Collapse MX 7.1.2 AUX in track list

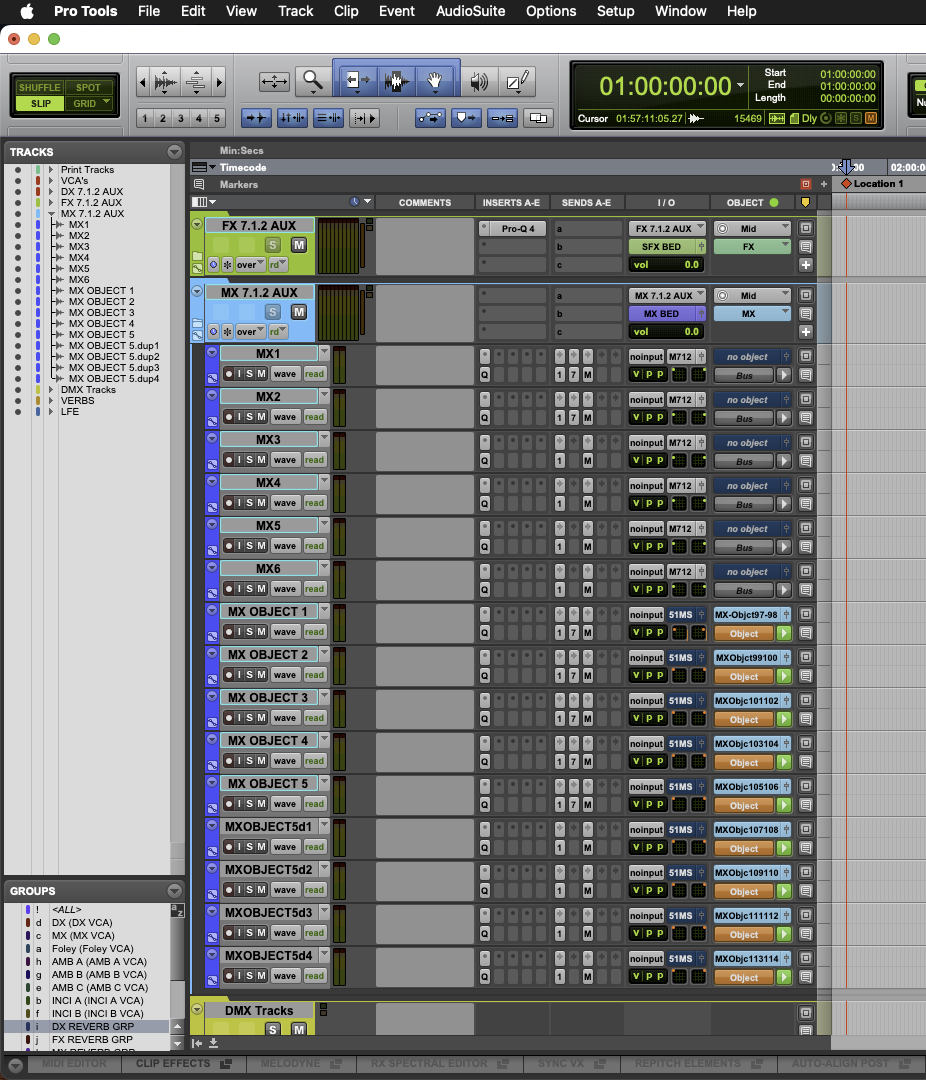[x=51, y=214]
